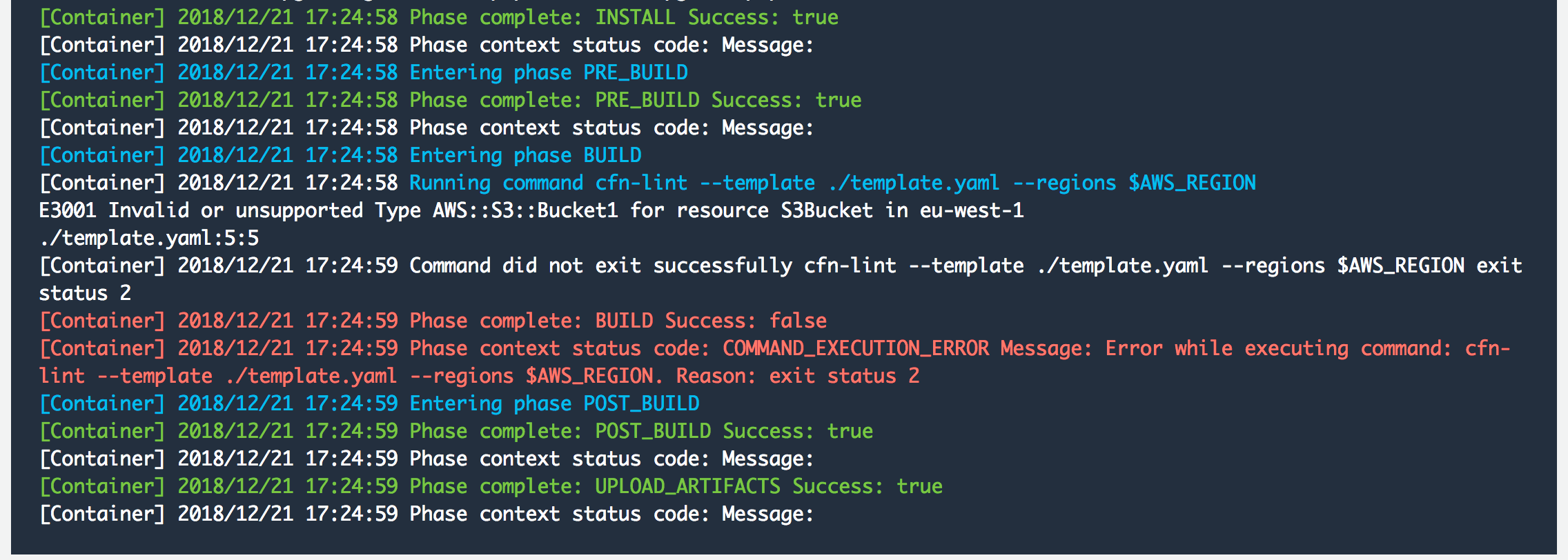1568x560 pixels.
Task: Select the PRE_BUILD Success: true line
Action: (451, 100)
